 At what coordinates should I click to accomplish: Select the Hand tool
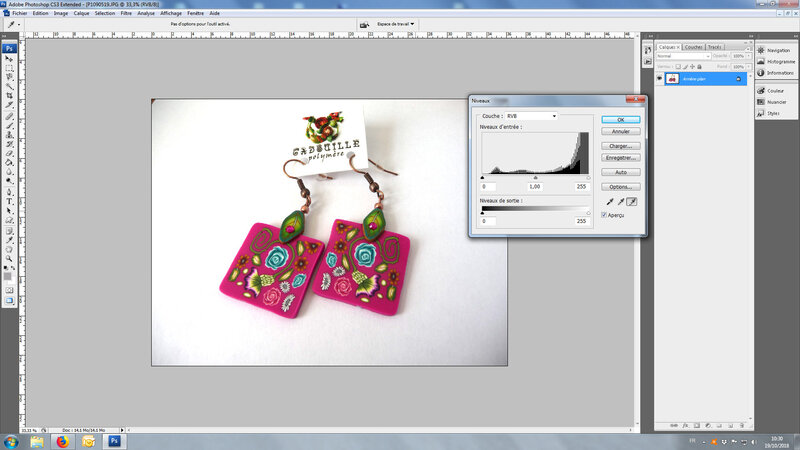9,249
